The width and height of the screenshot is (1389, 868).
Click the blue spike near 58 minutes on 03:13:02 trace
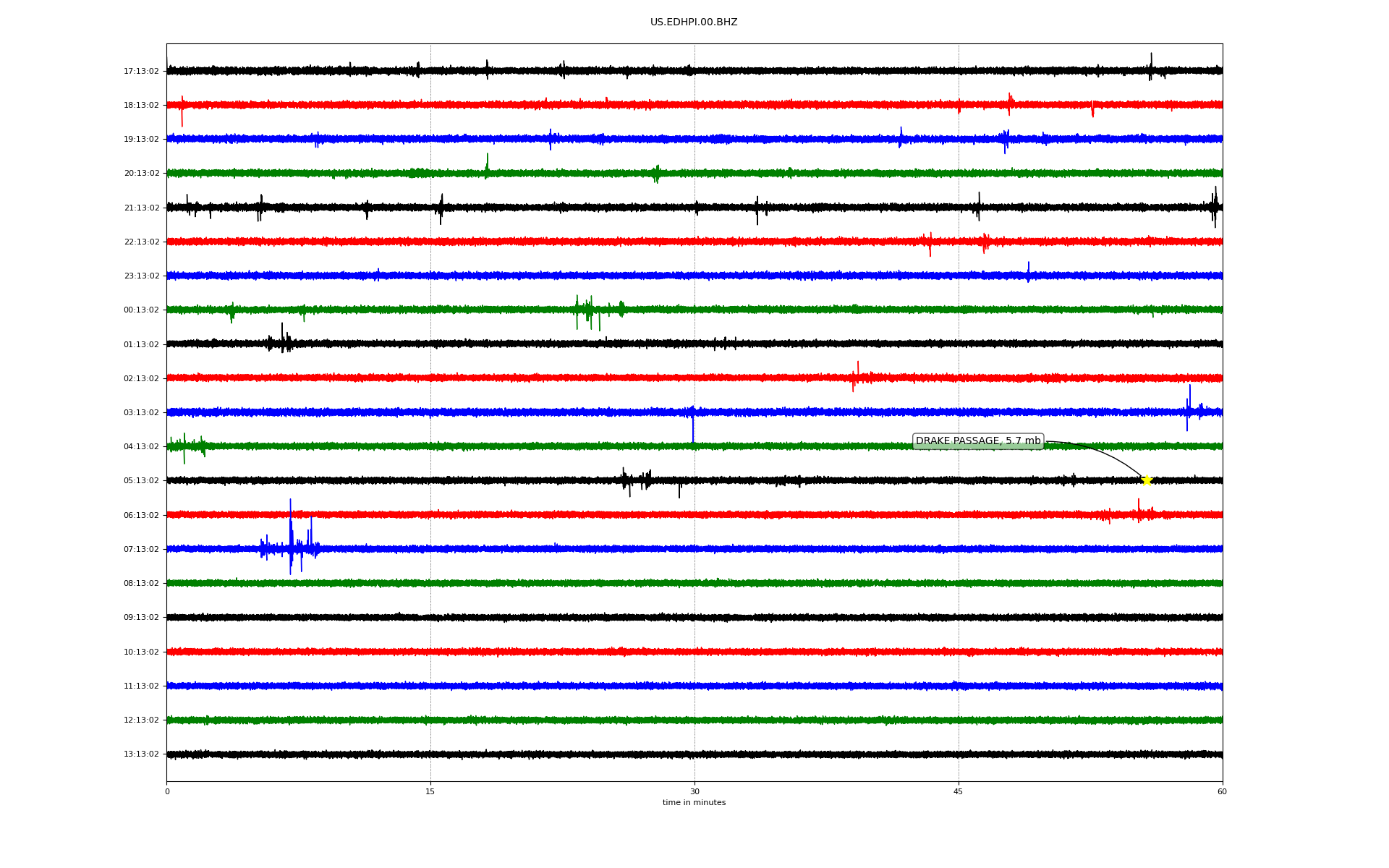pos(1189,409)
